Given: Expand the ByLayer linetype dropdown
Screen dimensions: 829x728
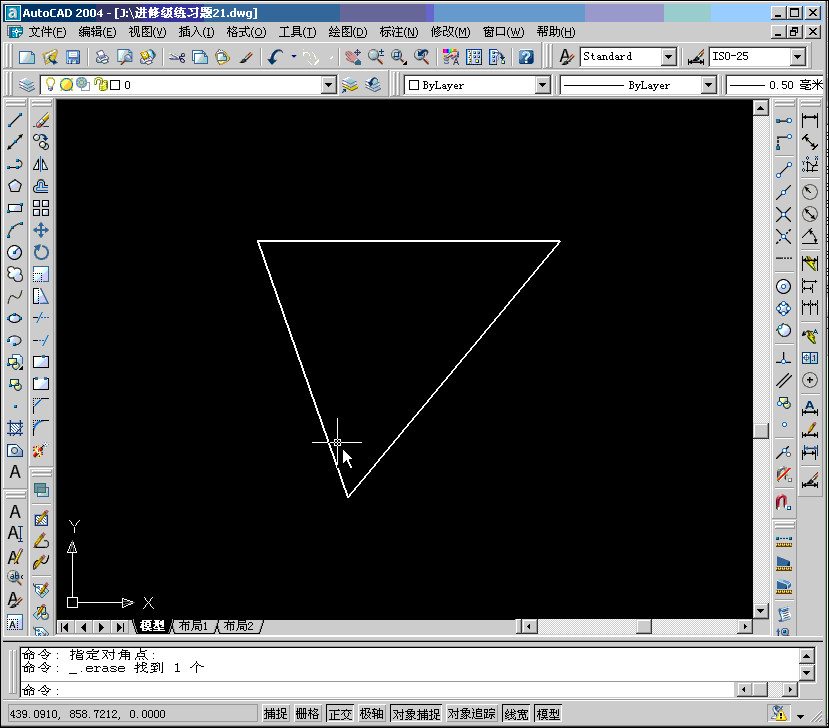Looking at the screenshot, I should [708, 85].
